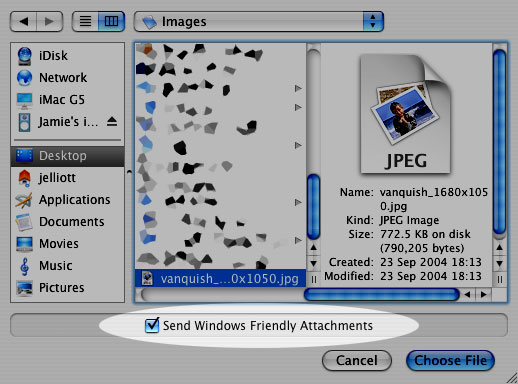Open Applications in the sidebar

click(67, 200)
